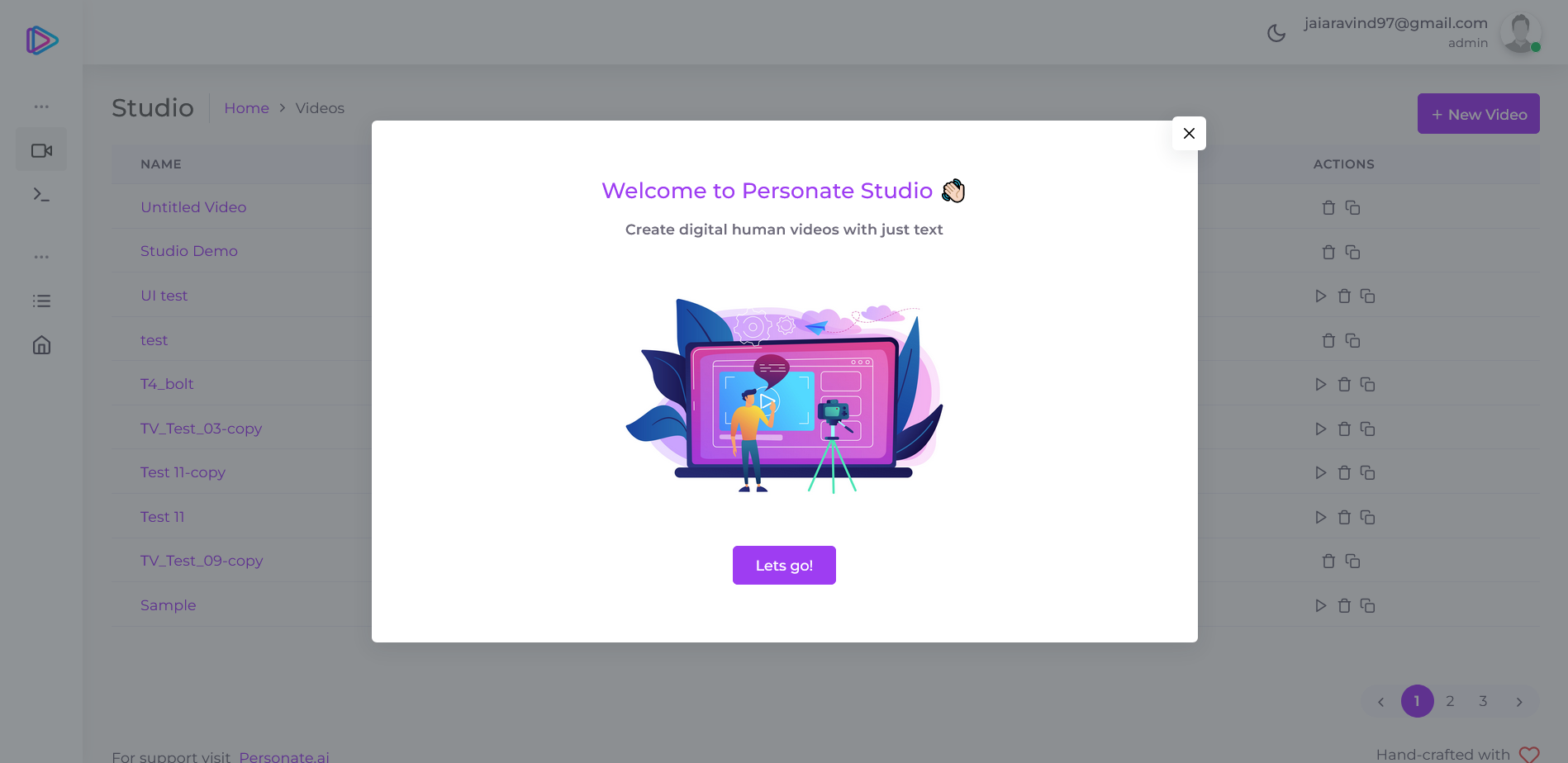Screen dimensions: 1568x763
Task: Click the green online status indicator
Action: 1537,47
